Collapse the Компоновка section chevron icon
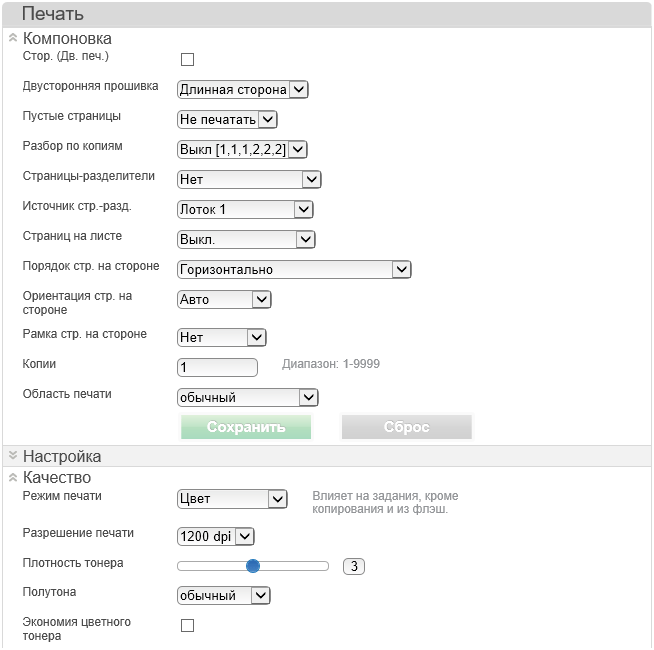 [x=12, y=38]
